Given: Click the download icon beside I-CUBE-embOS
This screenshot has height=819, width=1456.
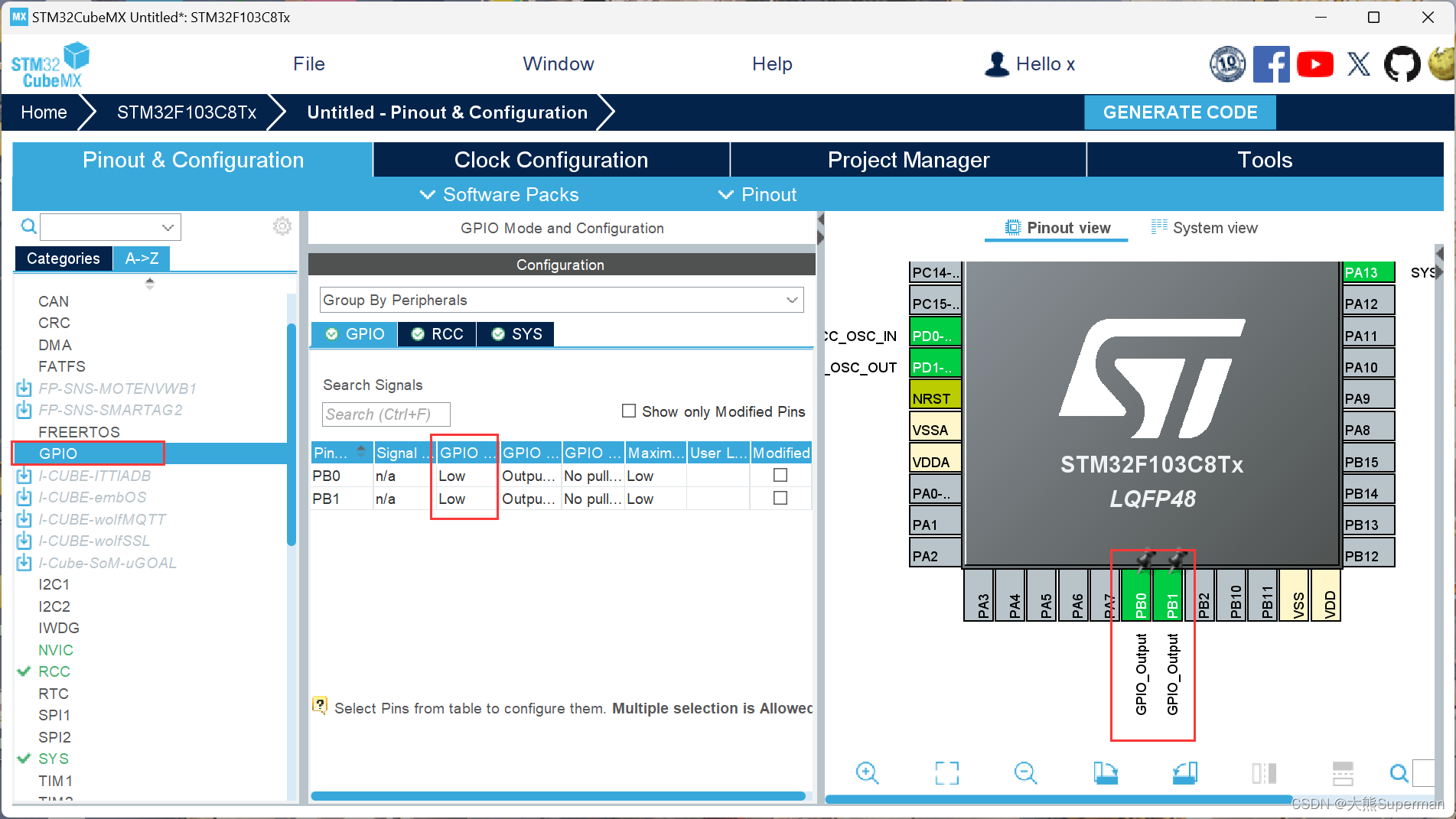Looking at the screenshot, I should (x=24, y=497).
